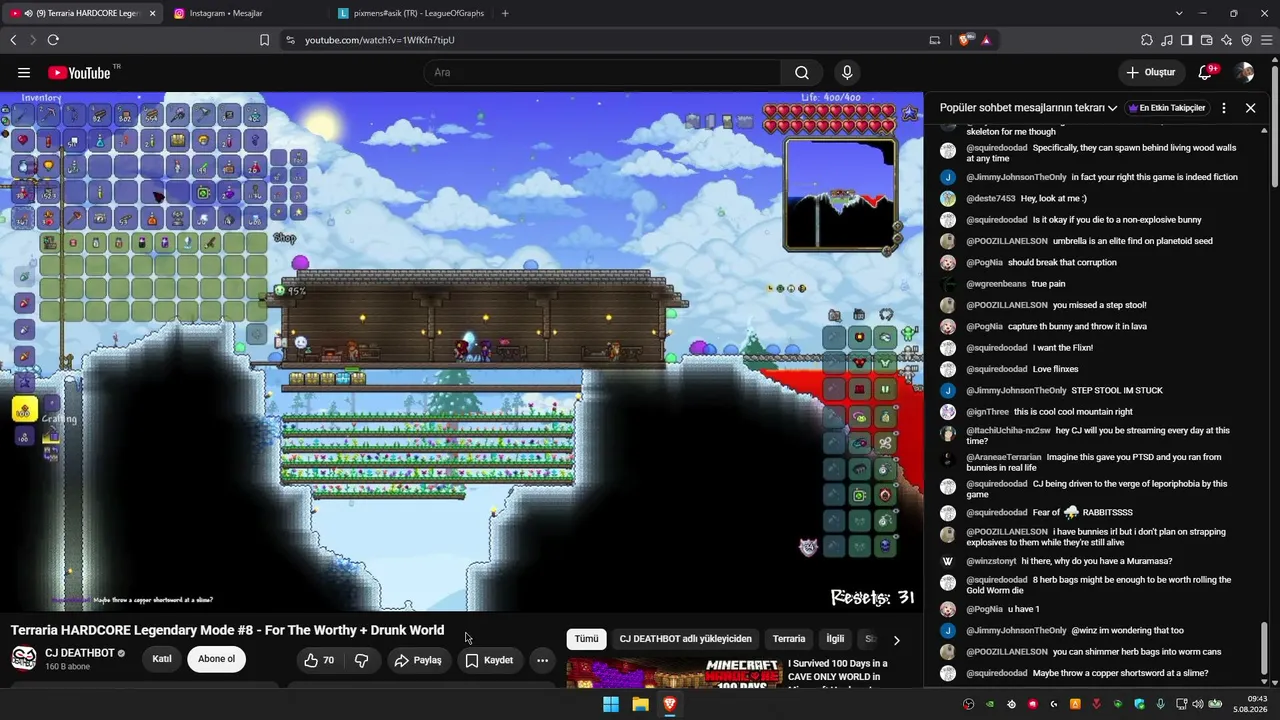This screenshot has width=1280, height=720.
Task: Open browser extensions puzzle icon
Action: click(1146, 40)
